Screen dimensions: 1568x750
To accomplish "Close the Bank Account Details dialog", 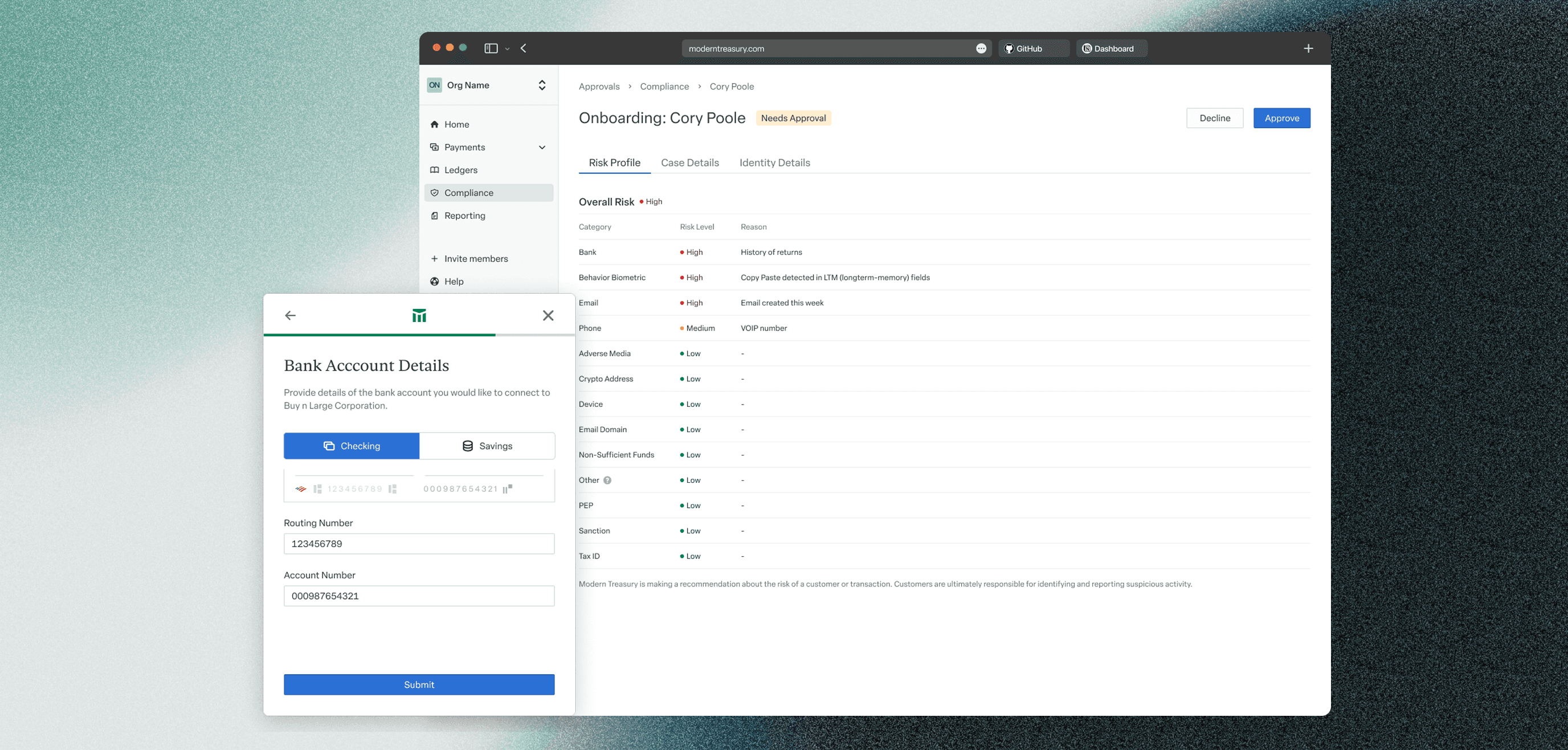I will [x=548, y=315].
